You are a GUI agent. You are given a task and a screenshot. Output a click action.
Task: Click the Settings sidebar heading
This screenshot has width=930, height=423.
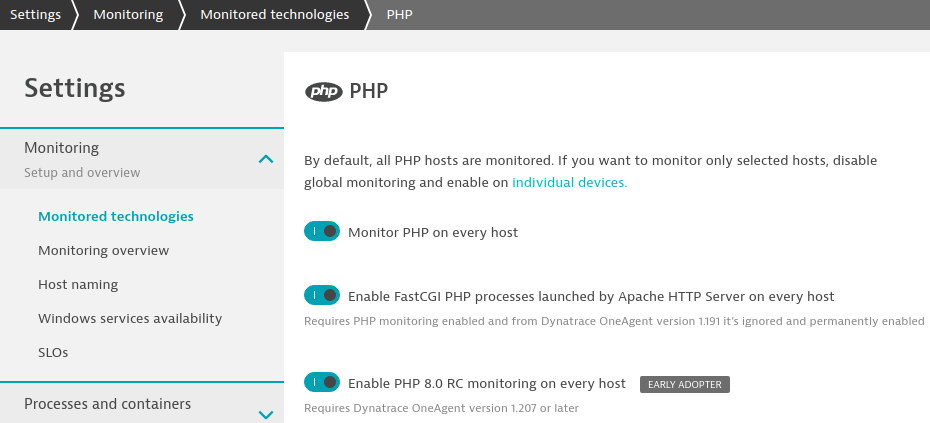click(75, 88)
